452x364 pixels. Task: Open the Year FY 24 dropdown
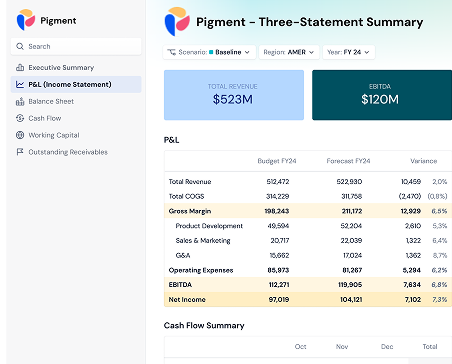(x=349, y=52)
